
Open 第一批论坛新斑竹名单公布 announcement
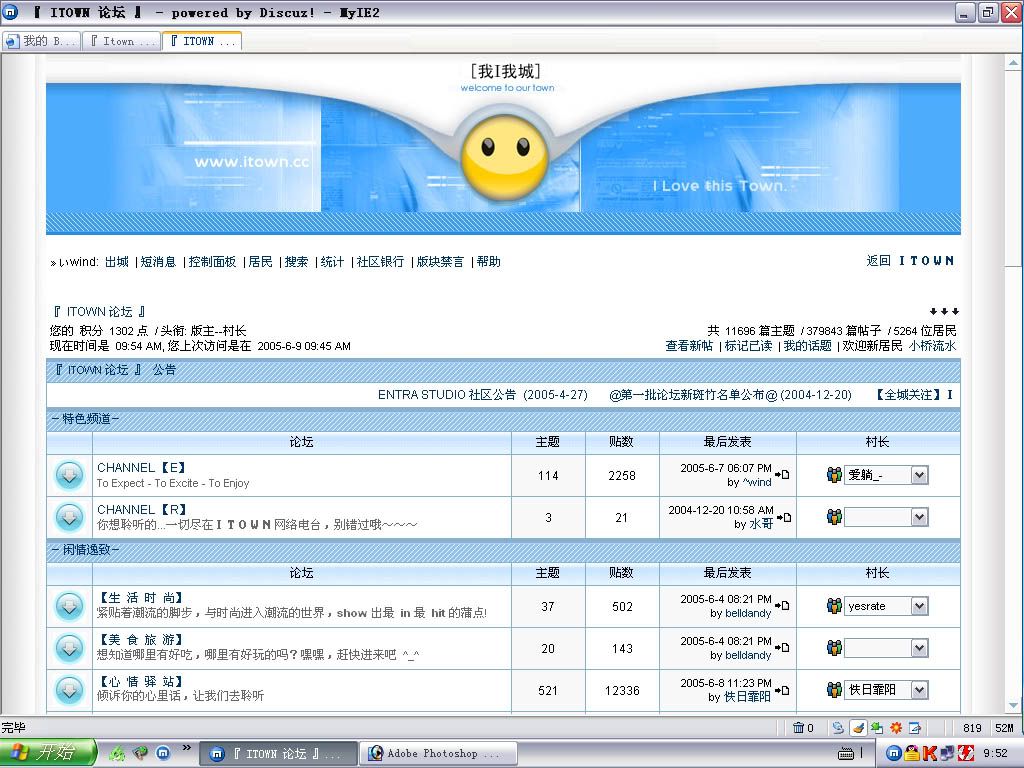tap(730, 395)
